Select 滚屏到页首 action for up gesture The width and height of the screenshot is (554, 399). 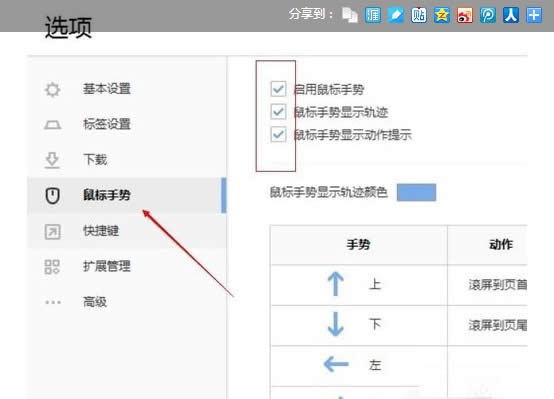[498, 284]
